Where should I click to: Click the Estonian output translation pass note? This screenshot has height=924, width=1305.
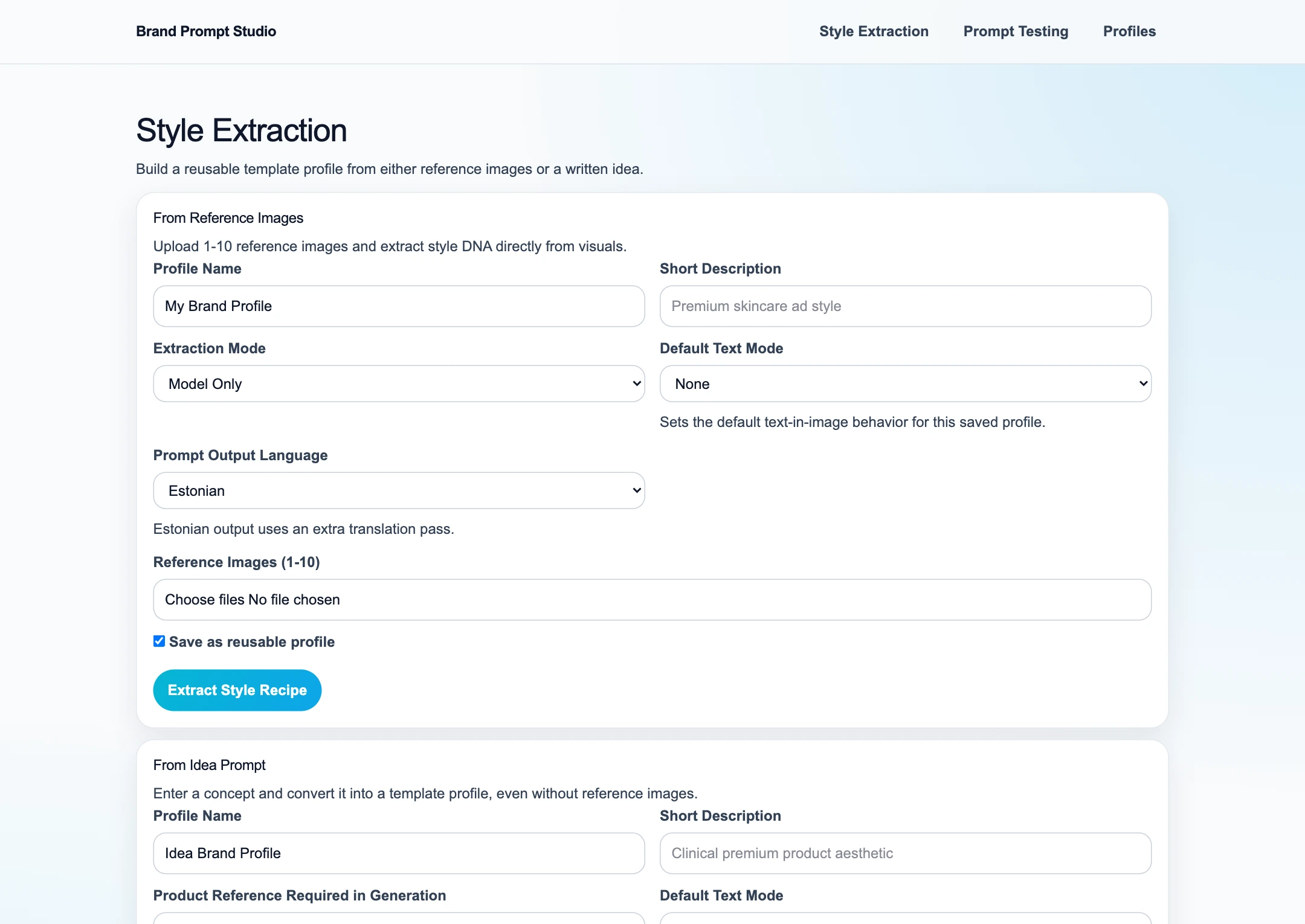(303, 529)
